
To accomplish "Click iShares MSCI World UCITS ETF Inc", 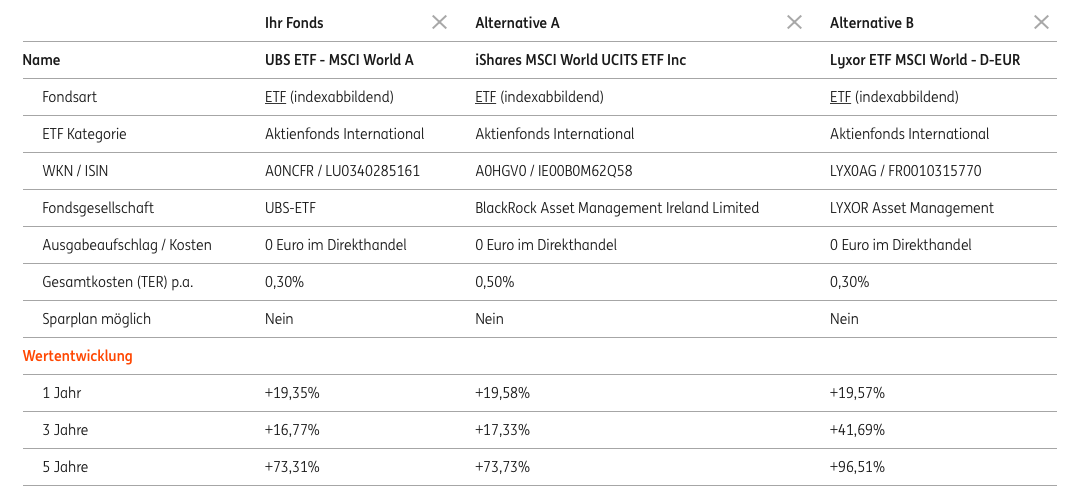I will pos(580,60).
